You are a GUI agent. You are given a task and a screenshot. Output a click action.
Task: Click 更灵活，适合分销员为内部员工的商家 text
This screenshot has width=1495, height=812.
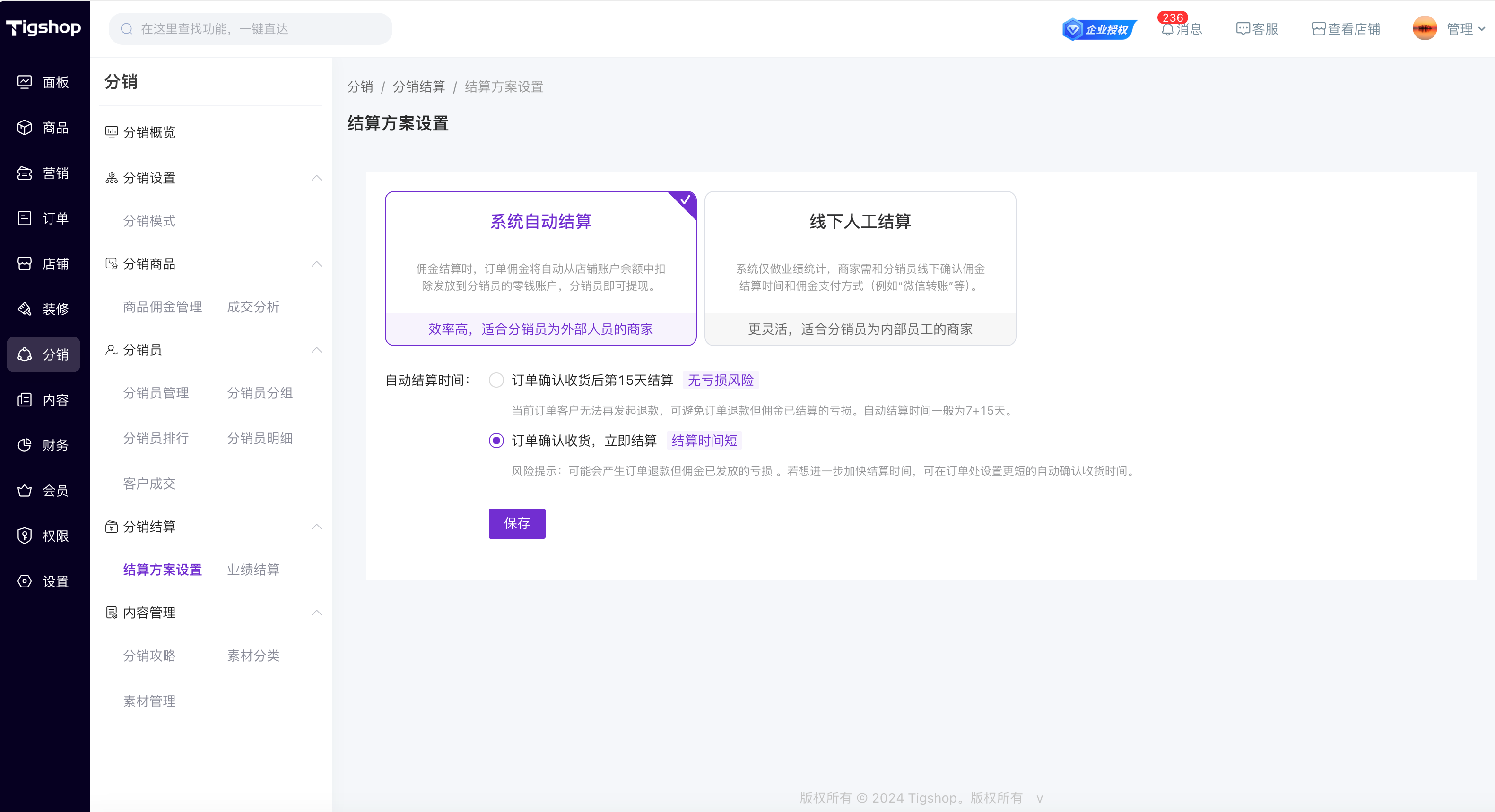coord(860,329)
